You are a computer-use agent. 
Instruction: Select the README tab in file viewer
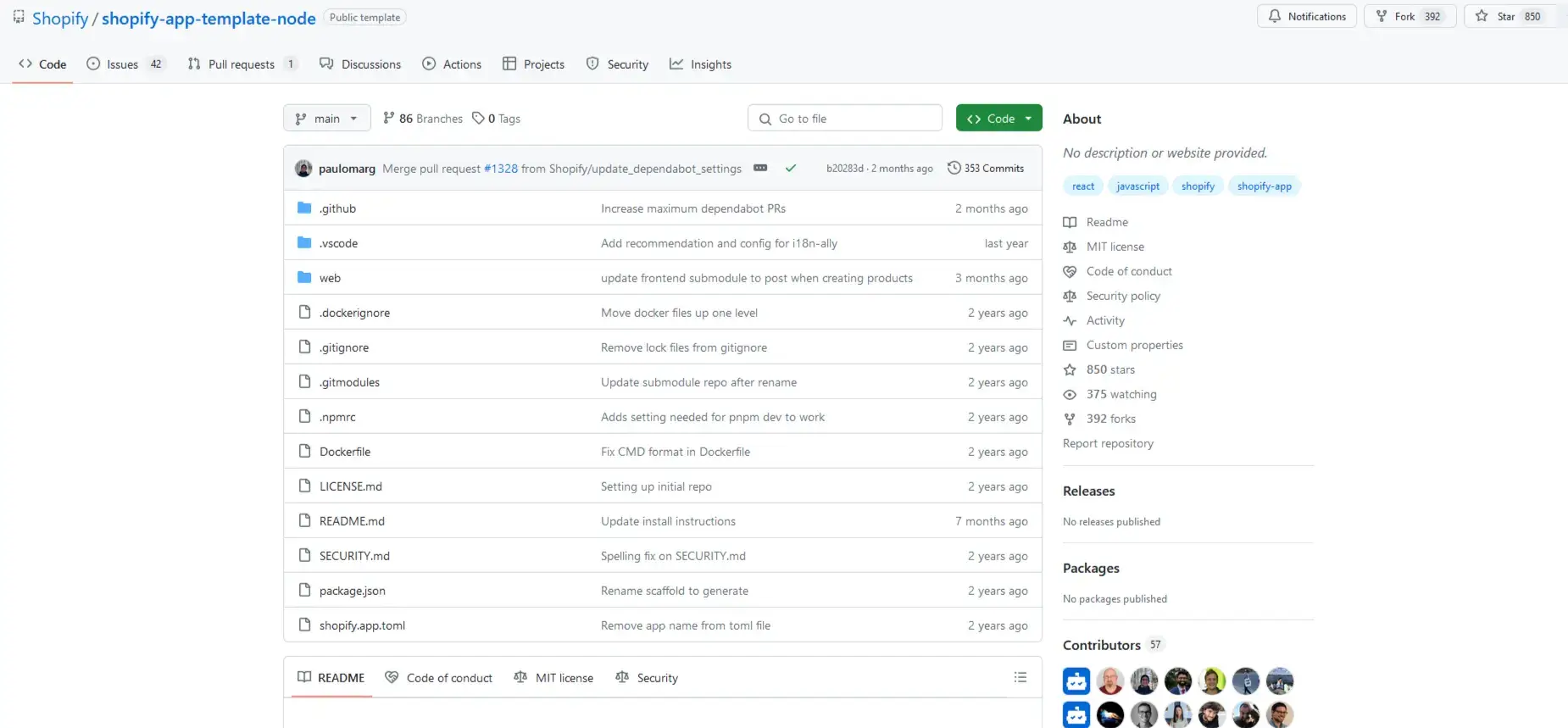[331, 677]
